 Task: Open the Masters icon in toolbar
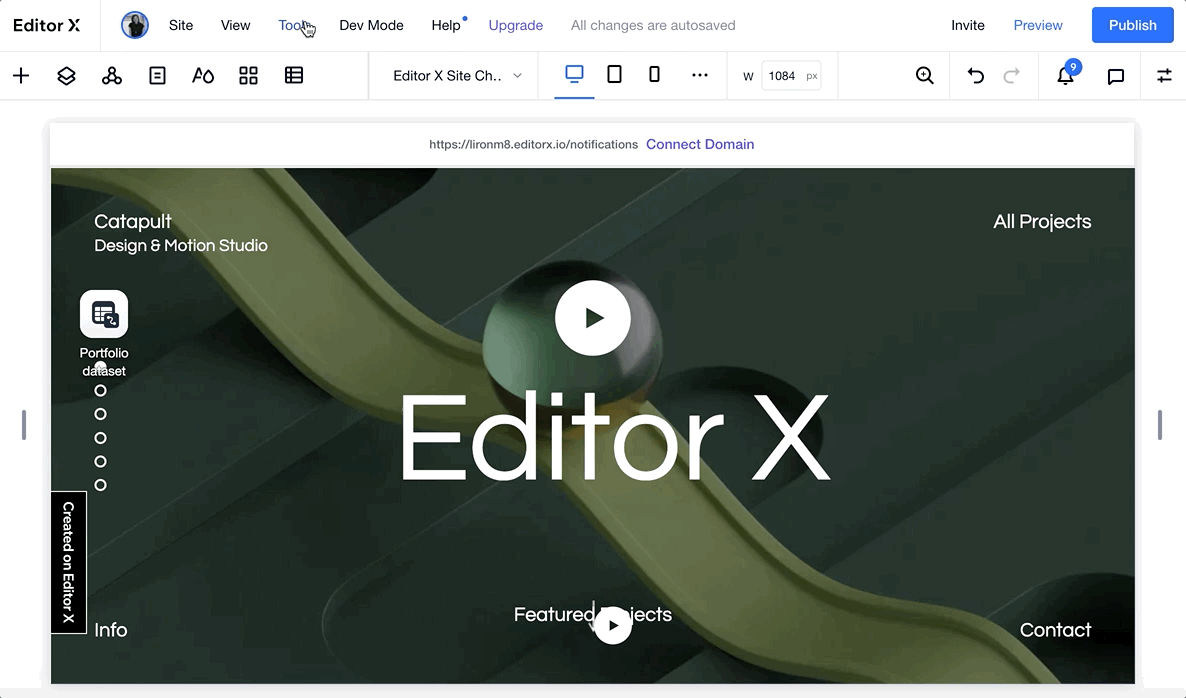(x=112, y=76)
